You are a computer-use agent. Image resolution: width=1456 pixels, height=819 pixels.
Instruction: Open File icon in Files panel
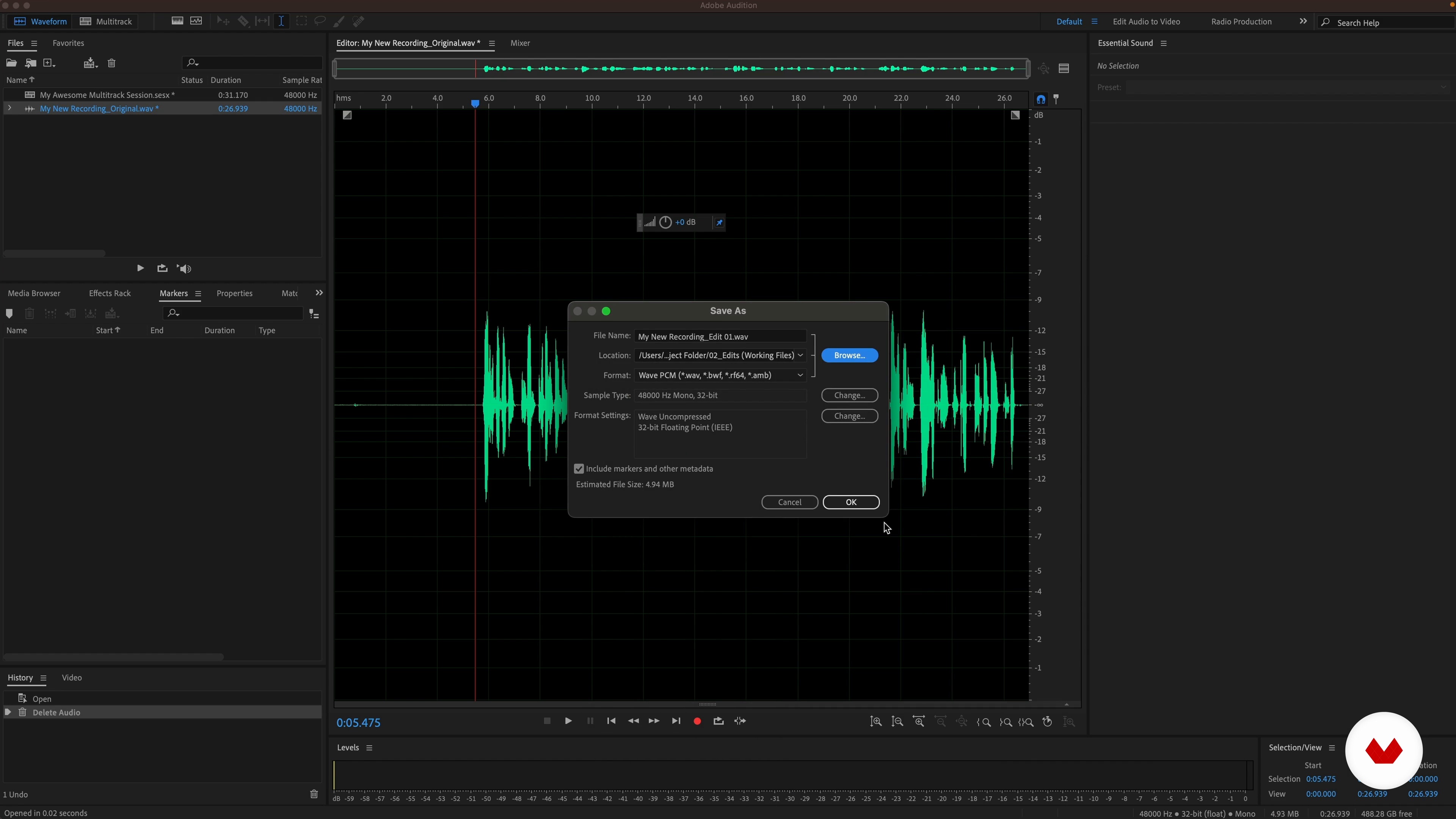point(11,63)
